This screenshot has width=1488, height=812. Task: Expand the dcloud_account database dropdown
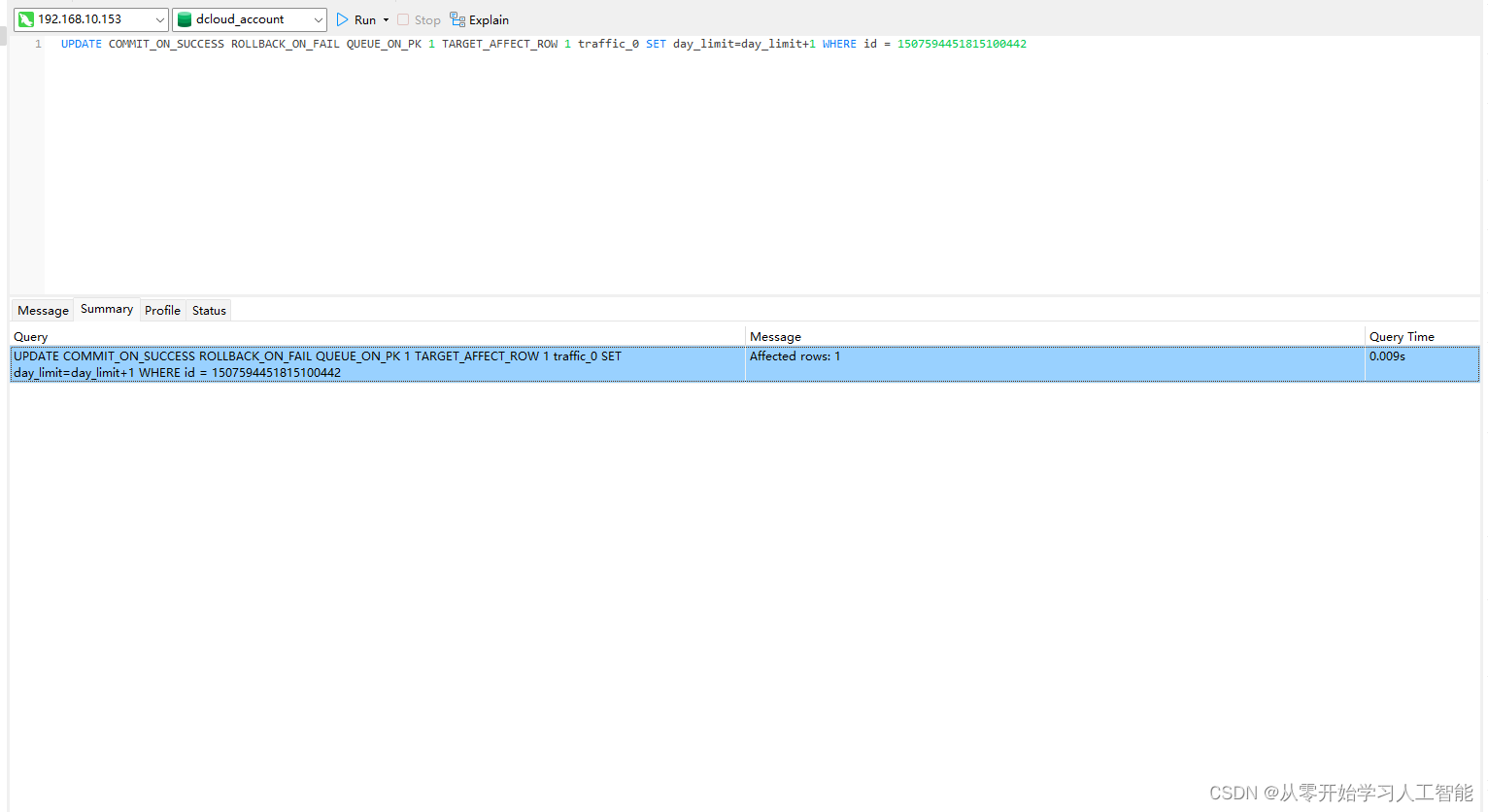tap(319, 19)
